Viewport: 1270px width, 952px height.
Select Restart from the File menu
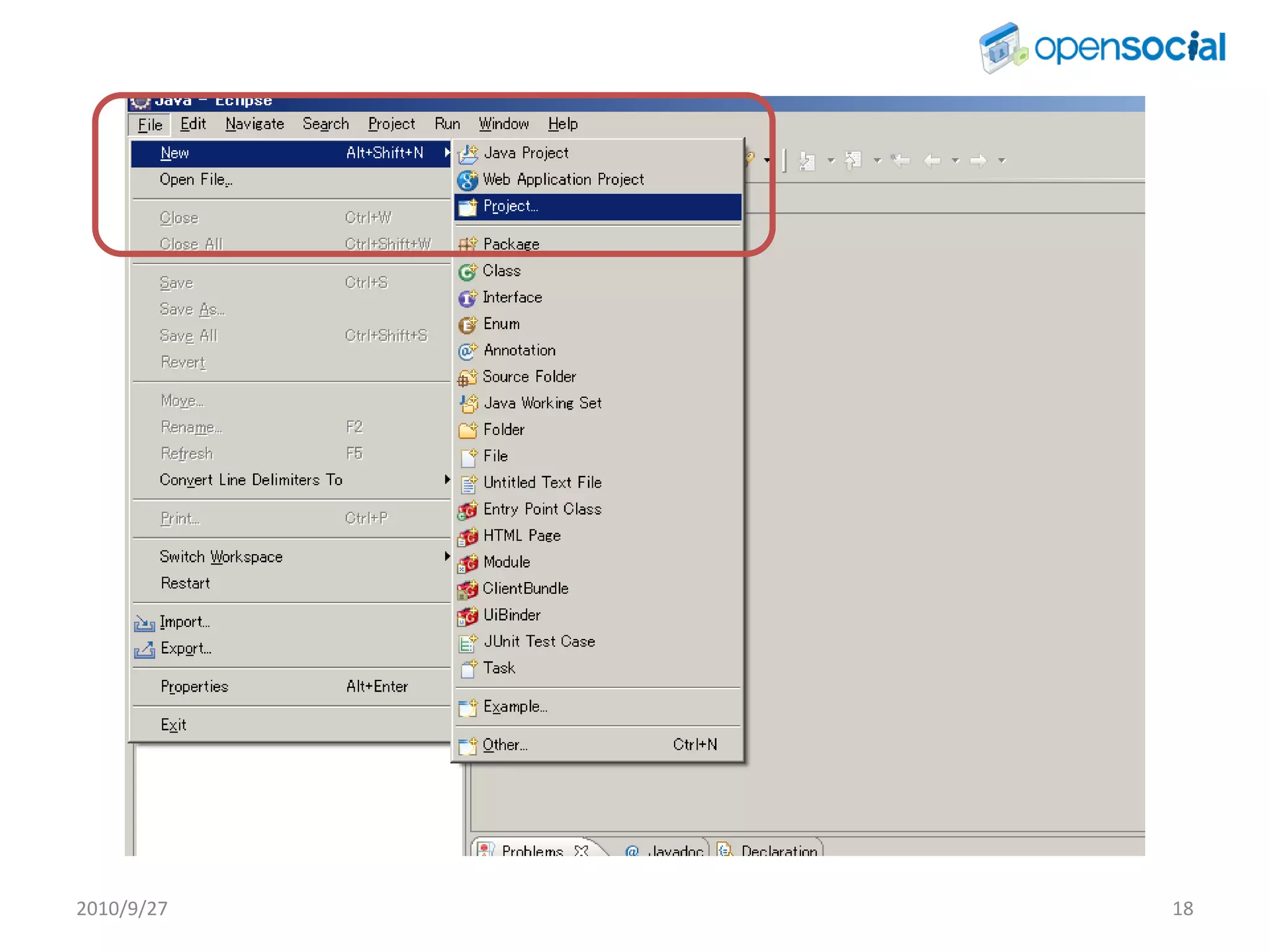point(185,583)
